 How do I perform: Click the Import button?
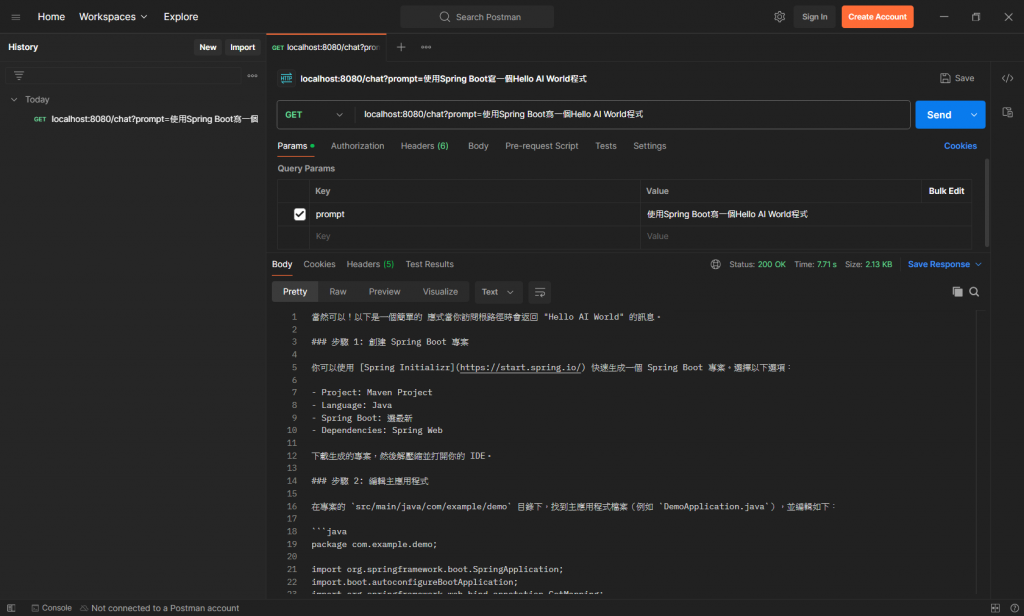pos(242,47)
